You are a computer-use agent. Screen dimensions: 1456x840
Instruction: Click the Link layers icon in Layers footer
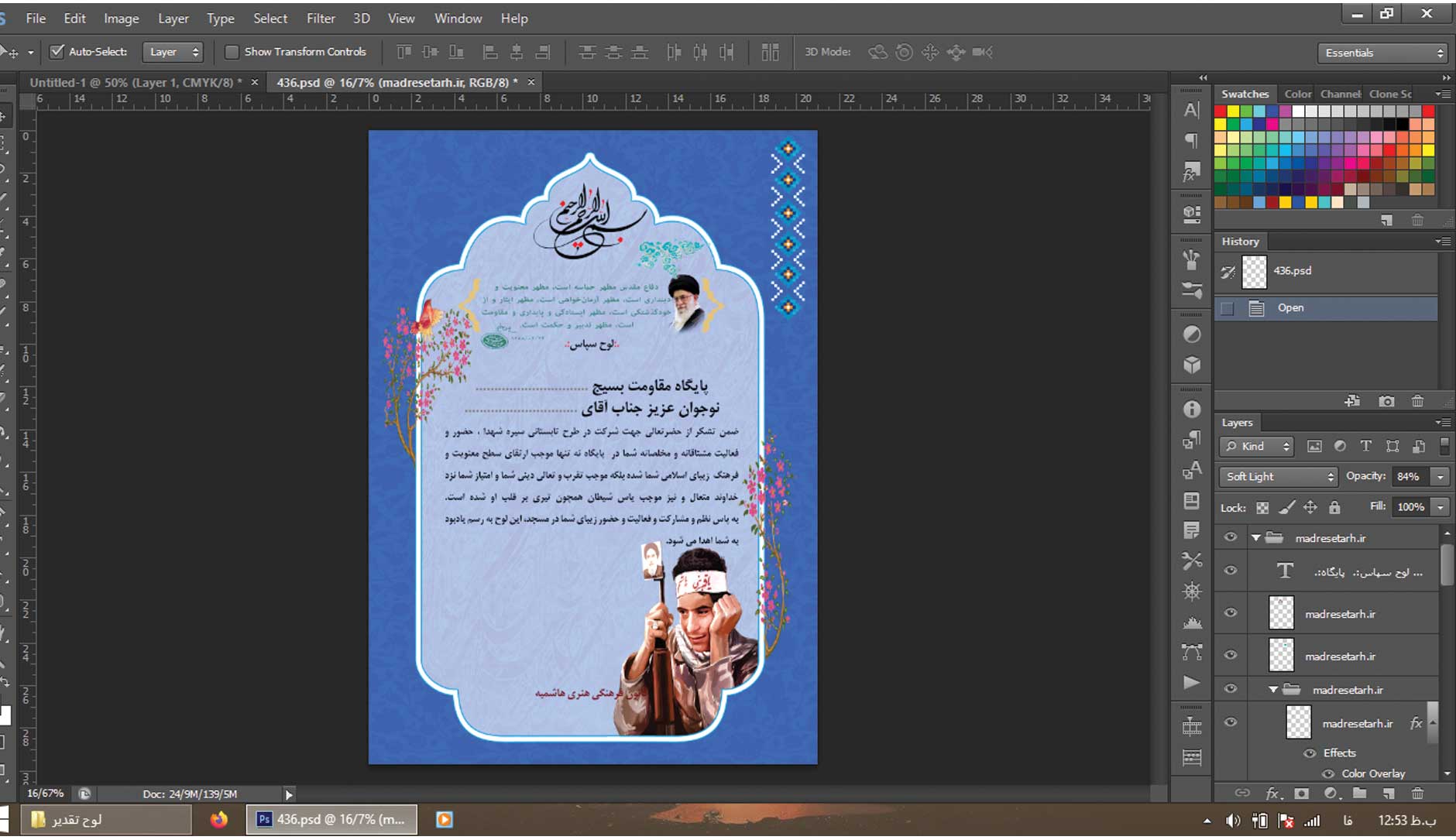(x=1242, y=793)
